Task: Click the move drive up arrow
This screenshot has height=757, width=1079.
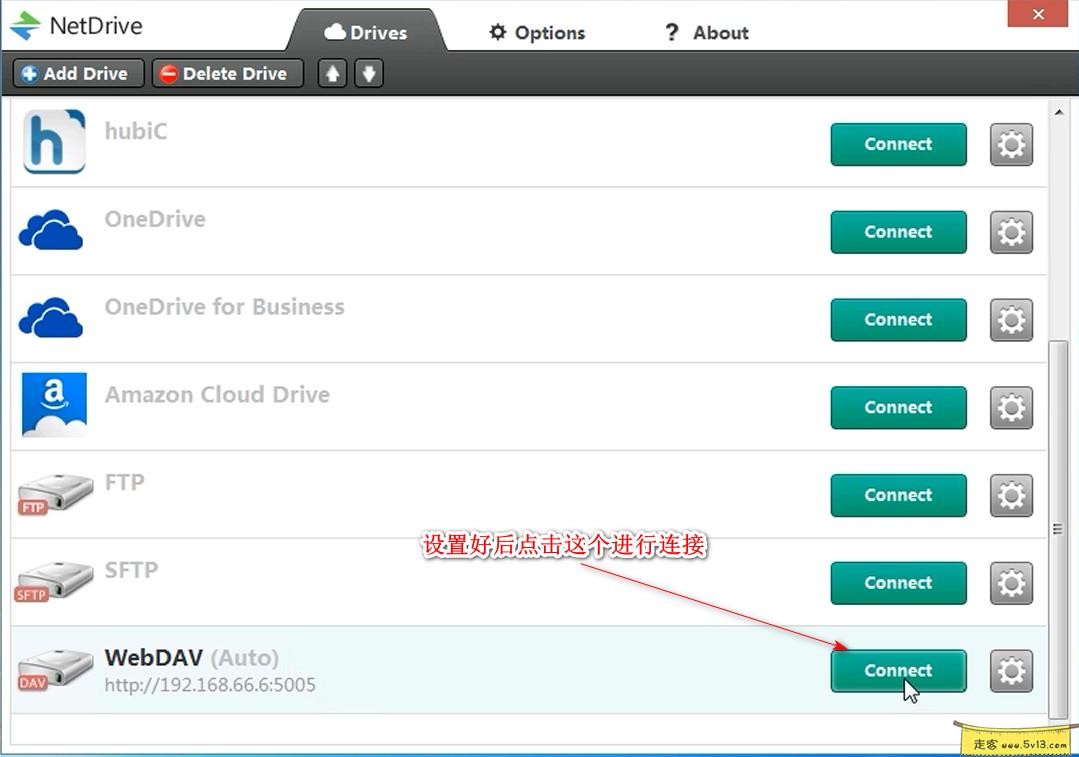Action: point(332,74)
